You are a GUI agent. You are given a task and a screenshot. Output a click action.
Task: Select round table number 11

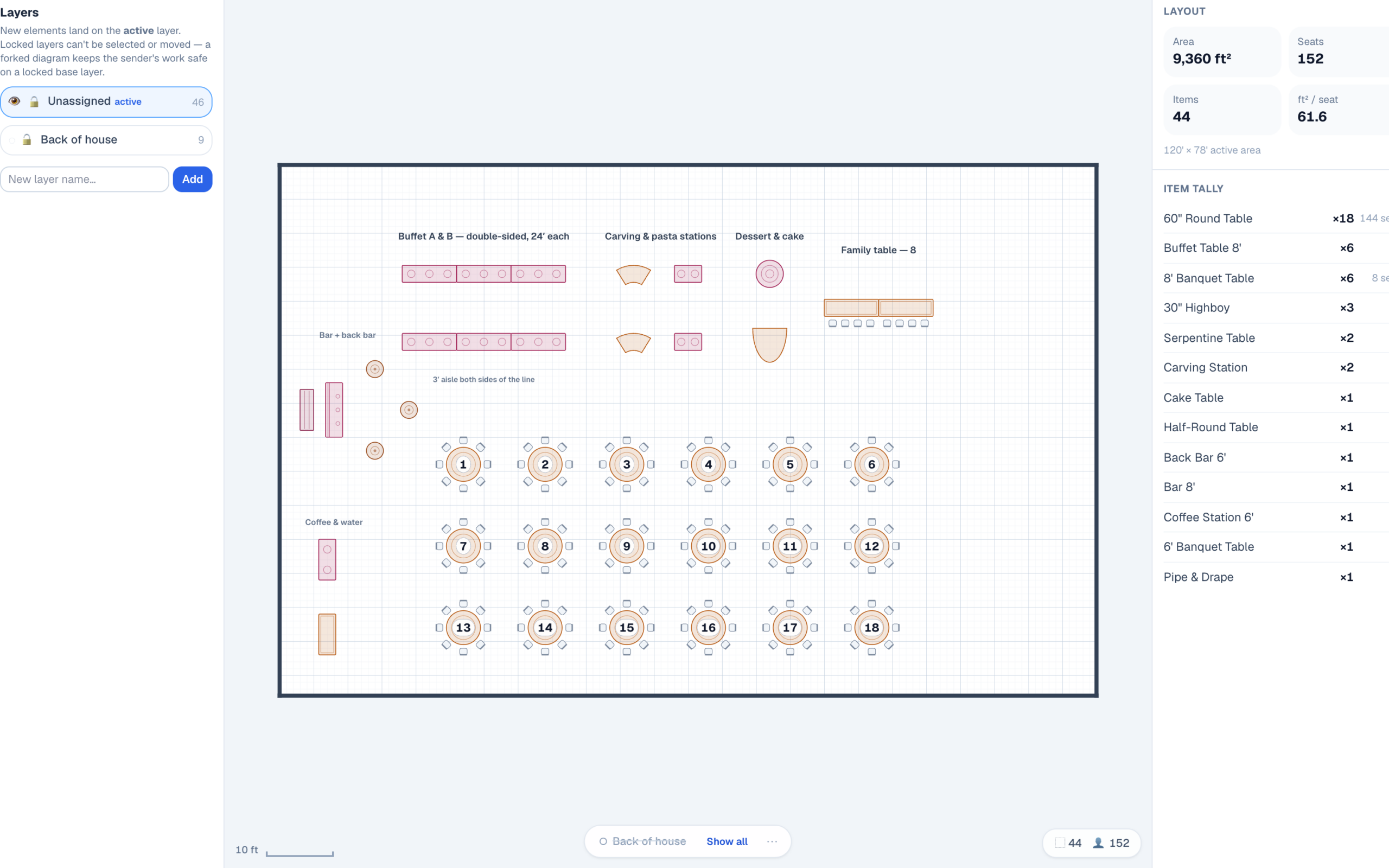point(790,546)
